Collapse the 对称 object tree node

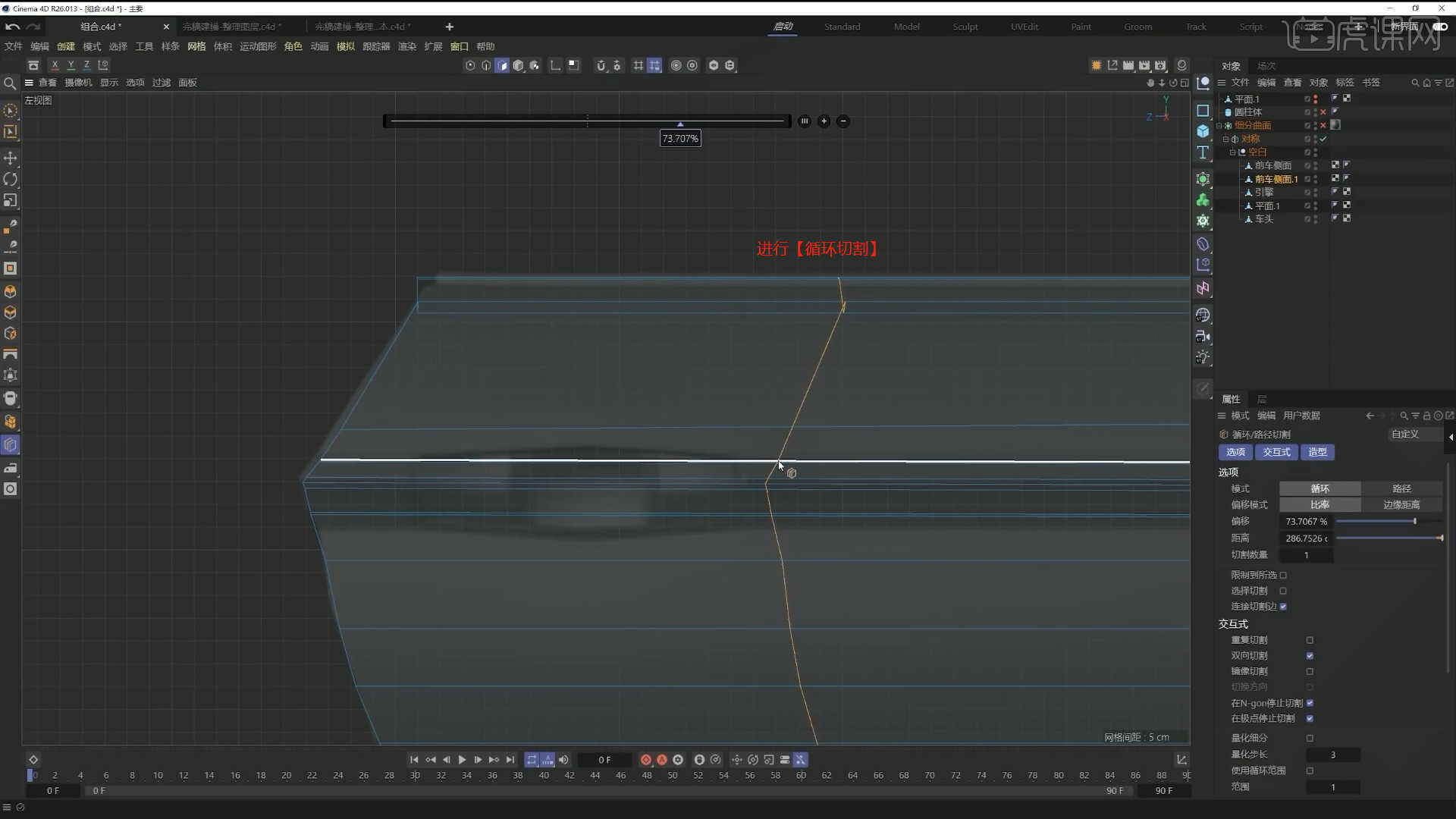tap(1225, 139)
